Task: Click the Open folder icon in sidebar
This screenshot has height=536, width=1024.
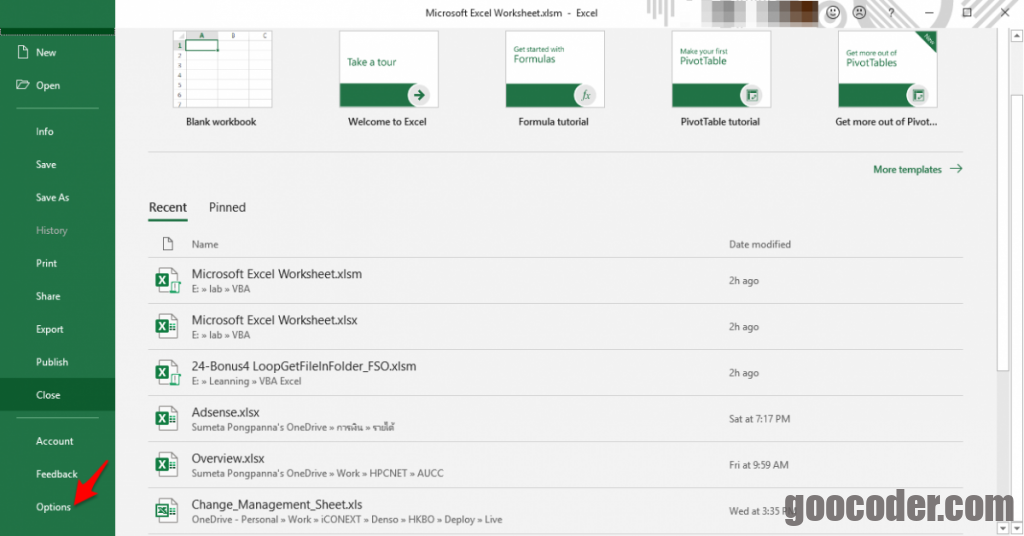Action: [23, 85]
